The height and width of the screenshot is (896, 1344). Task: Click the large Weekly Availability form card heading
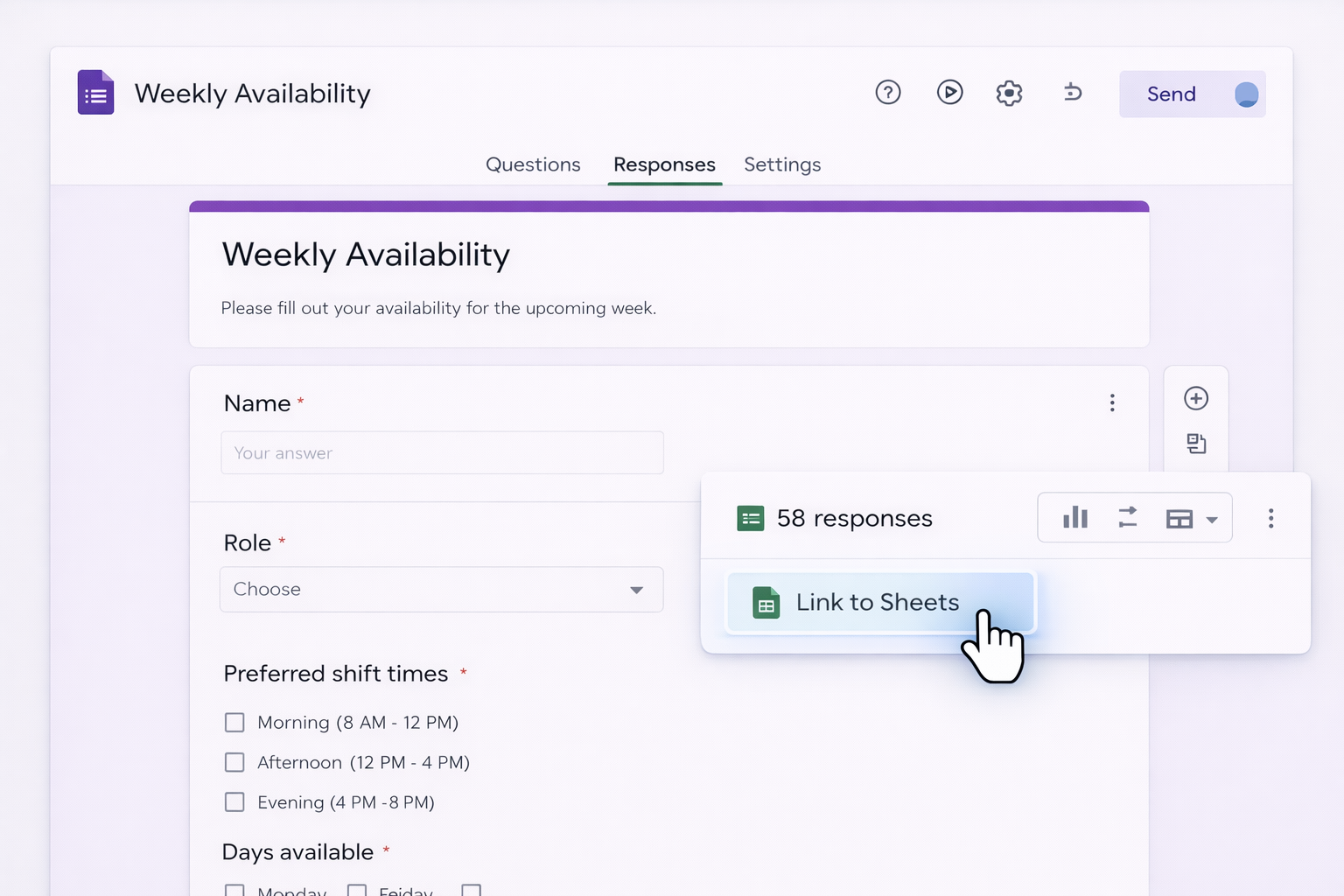pos(366,255)
